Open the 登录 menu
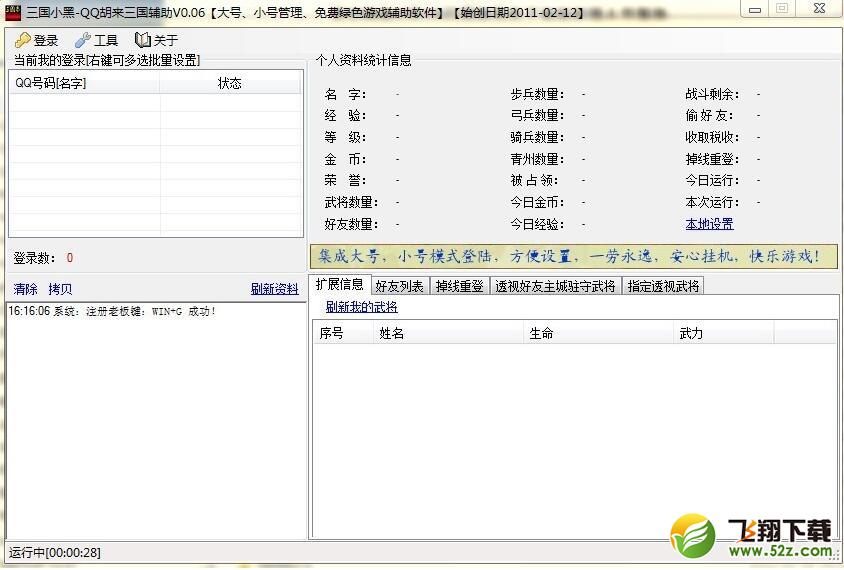This screenshot has height=570, width=844. [37, 40]
